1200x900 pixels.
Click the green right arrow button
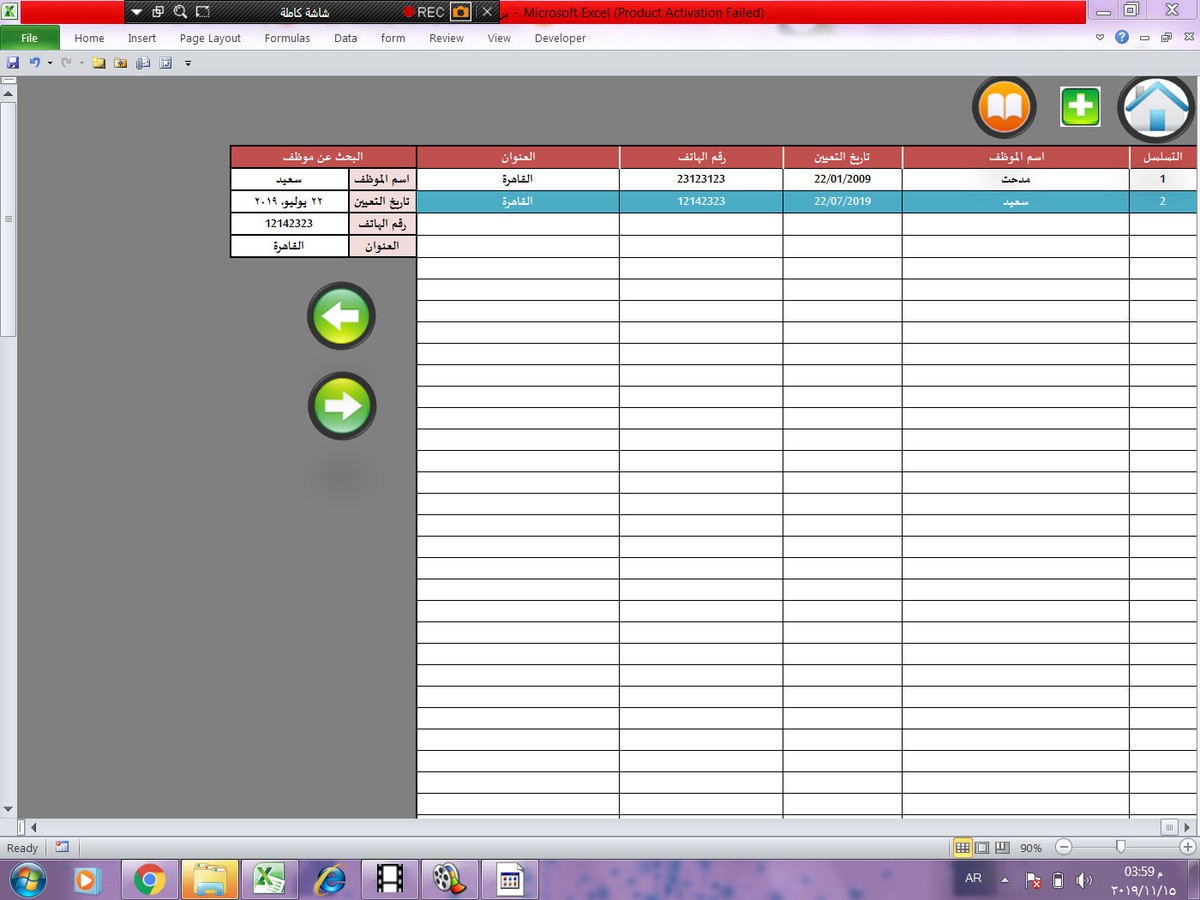click(342, 406)
